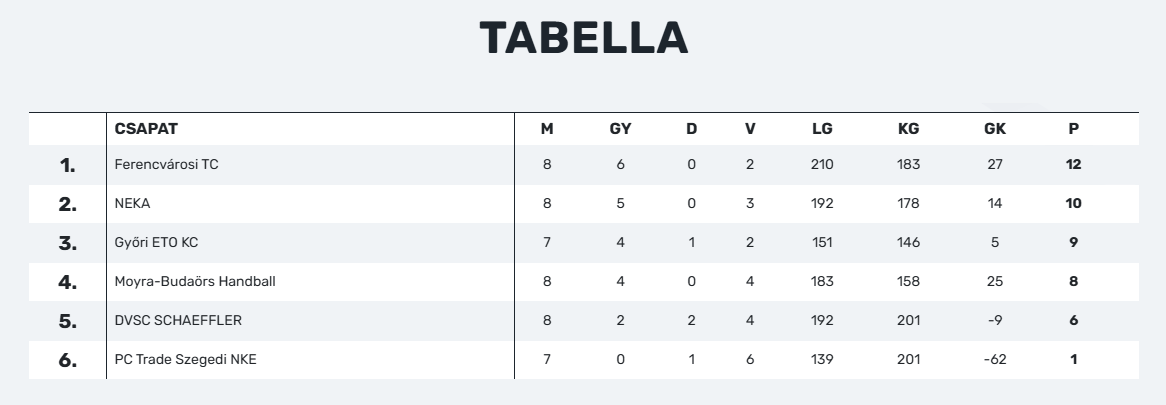Click Ferencvárosi TC's 12 points value

pos(1073,164)
